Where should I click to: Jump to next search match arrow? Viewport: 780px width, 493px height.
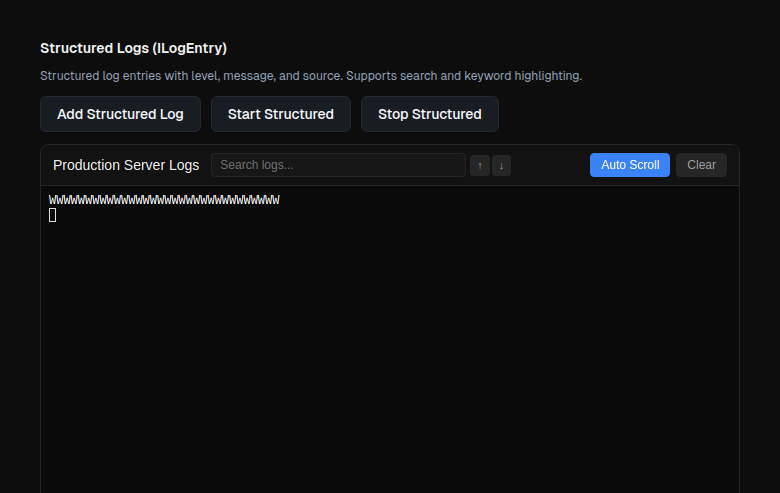[x=501, y=165]
